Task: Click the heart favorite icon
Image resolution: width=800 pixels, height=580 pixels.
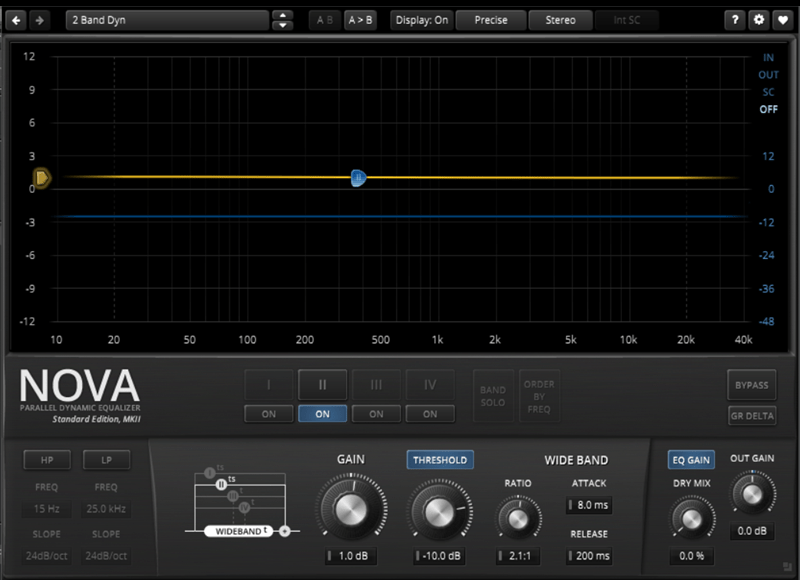Action: click(x=783, y=20)
